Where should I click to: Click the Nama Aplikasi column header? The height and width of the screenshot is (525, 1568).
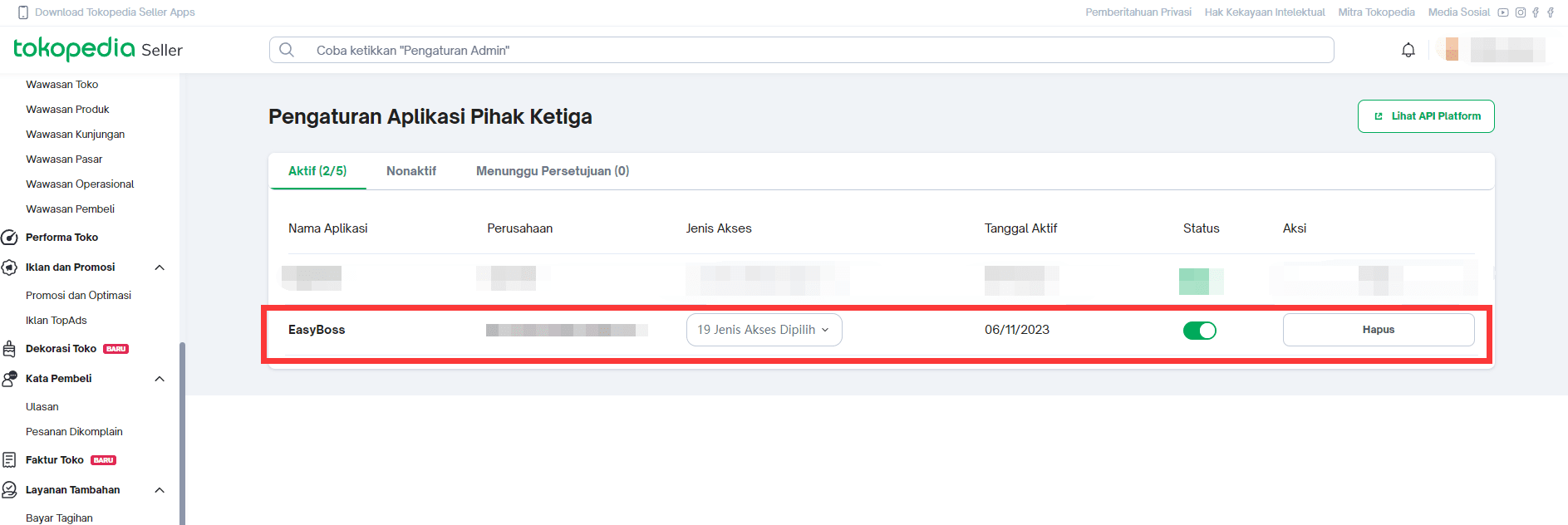tap(328, 228)
